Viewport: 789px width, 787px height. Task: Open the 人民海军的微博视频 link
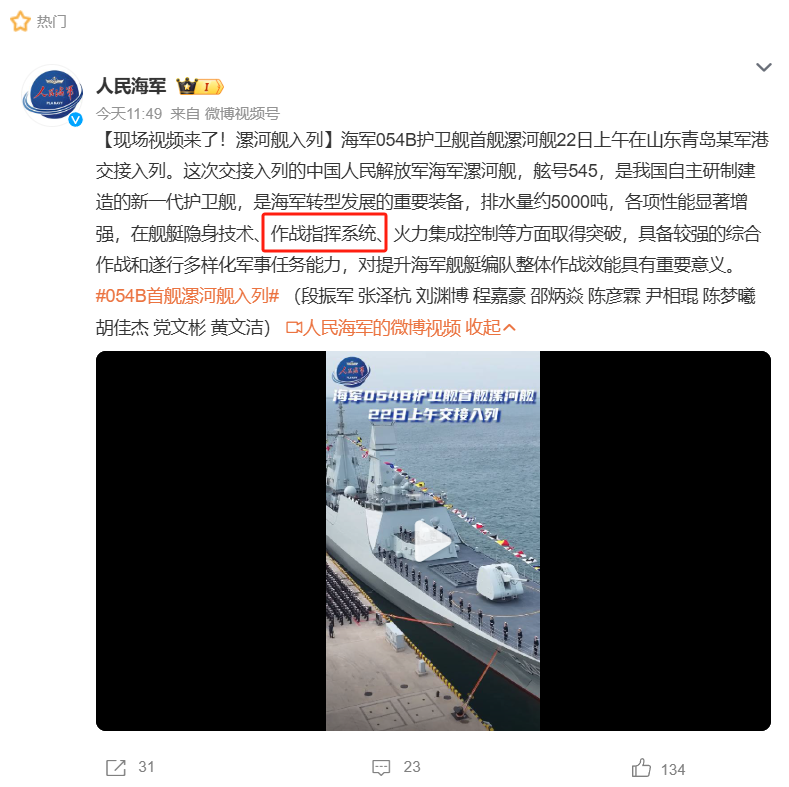tap(381, 328)
